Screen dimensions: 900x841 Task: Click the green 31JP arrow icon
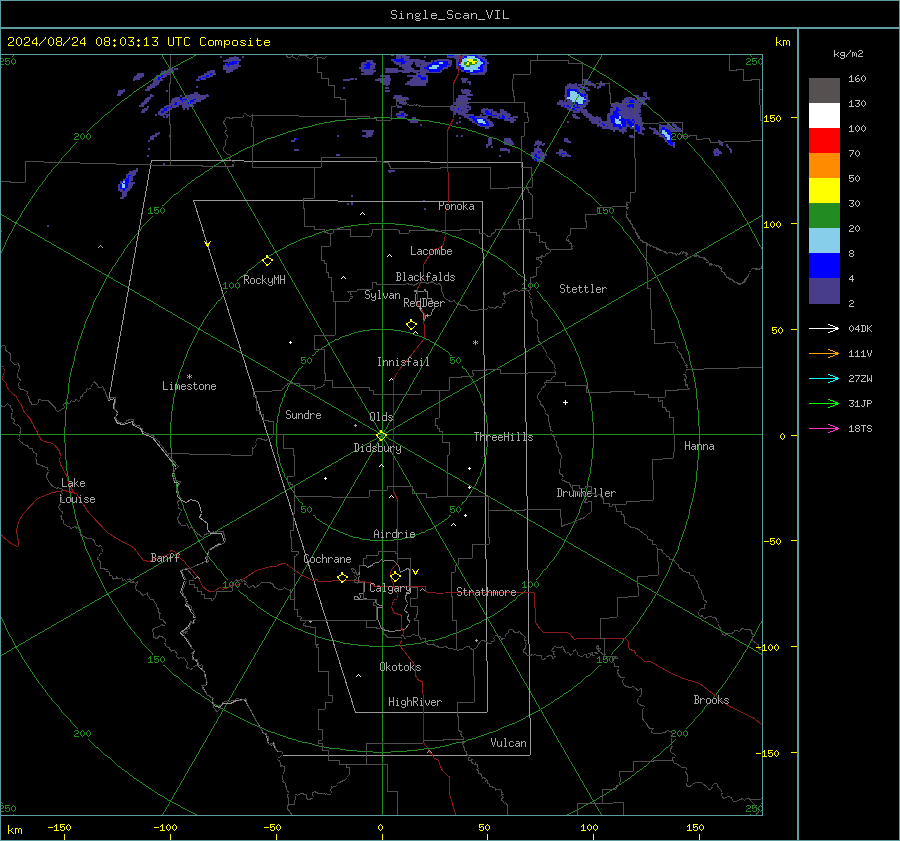click(x=824, y=404)
